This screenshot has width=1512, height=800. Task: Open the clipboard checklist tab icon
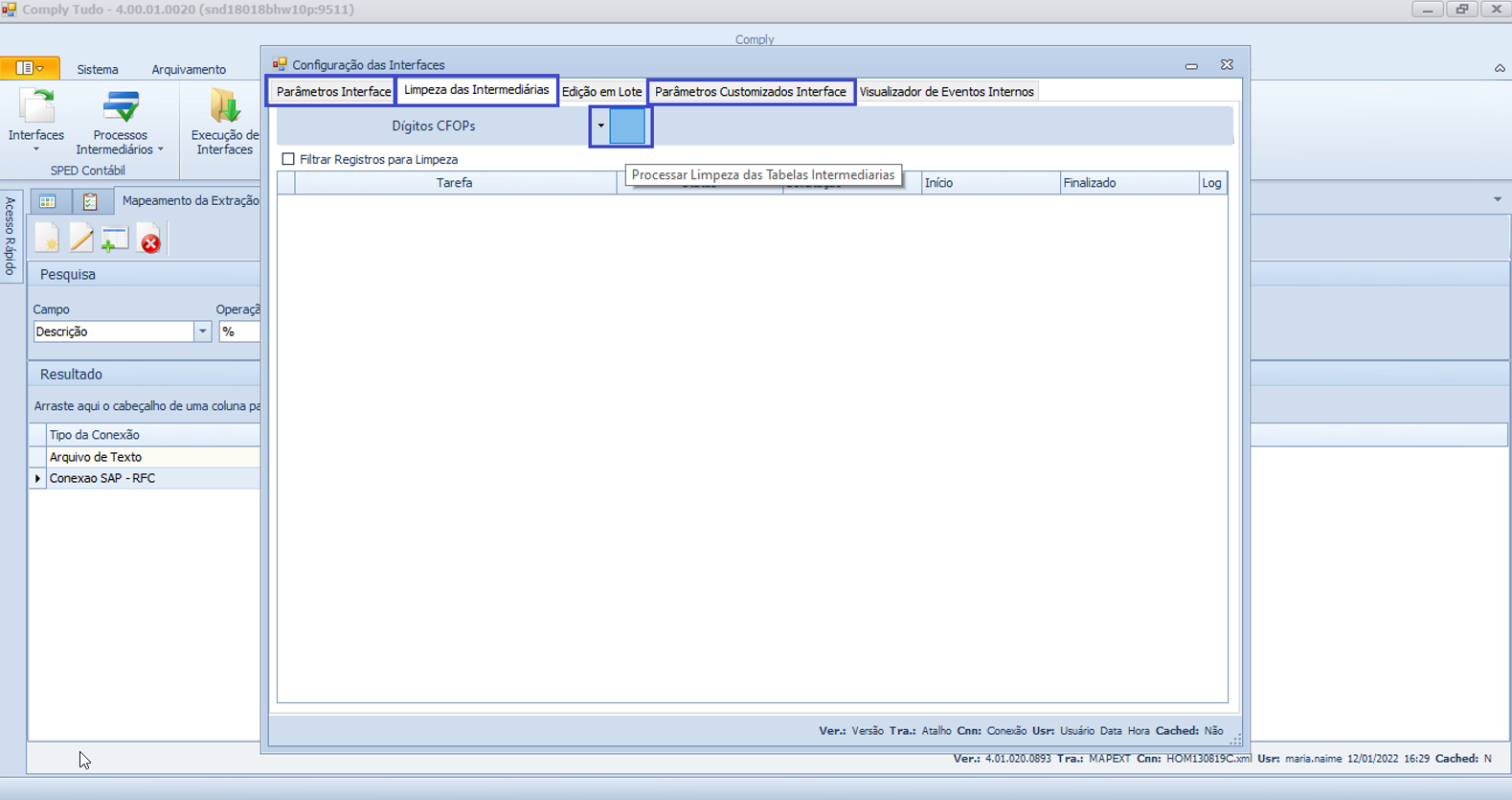90,201
